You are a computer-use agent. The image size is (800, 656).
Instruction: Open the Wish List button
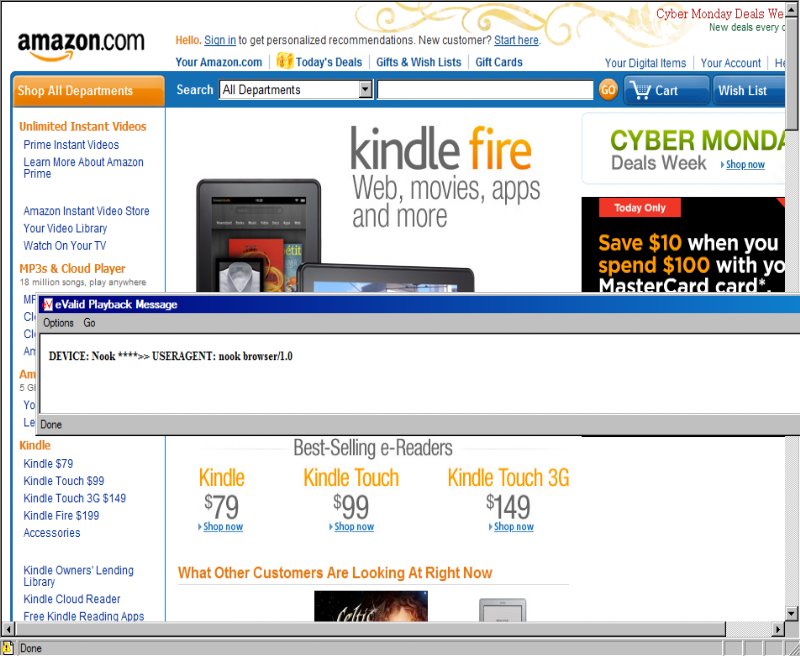point(748,90)
